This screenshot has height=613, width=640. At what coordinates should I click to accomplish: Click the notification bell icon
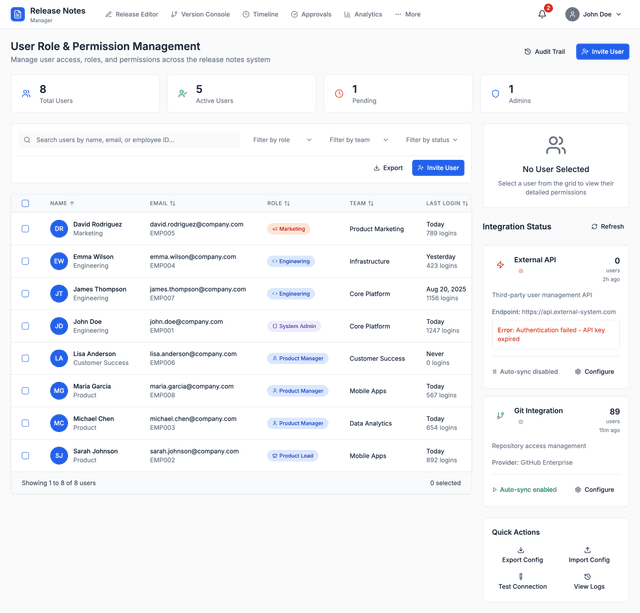point(542,14)
